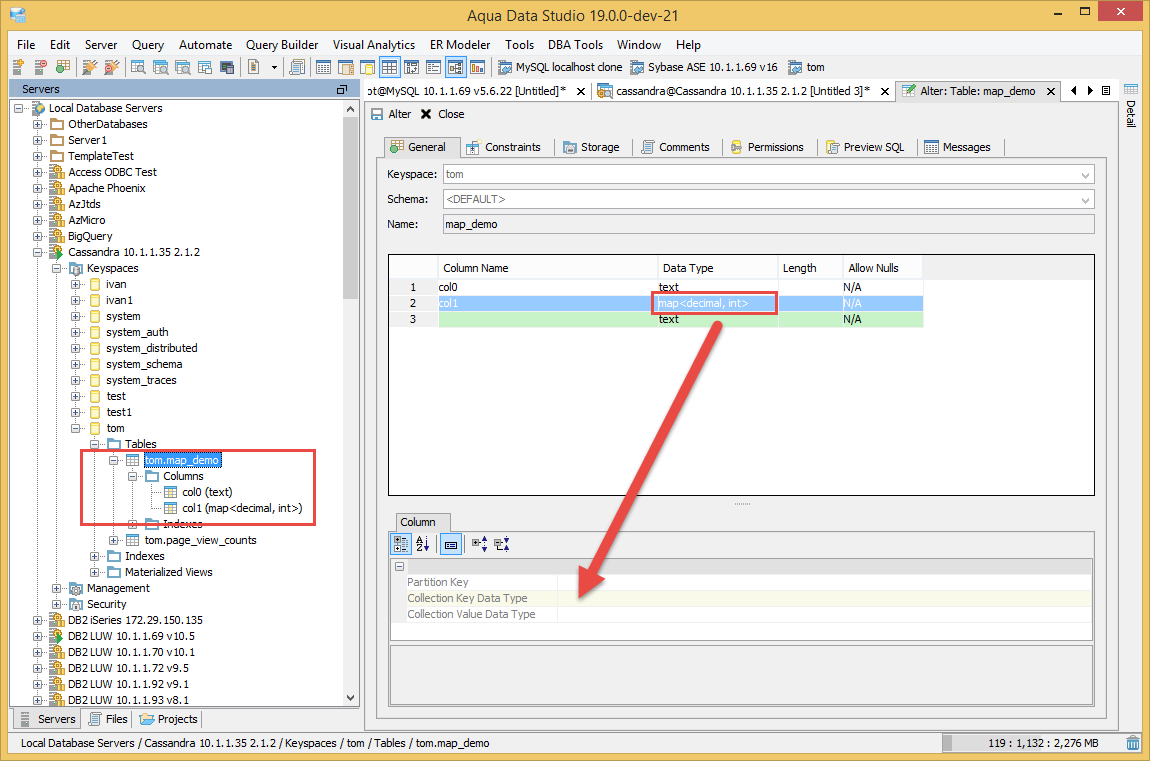
Task: Click the collapse all properties icon
Action: 502,544
